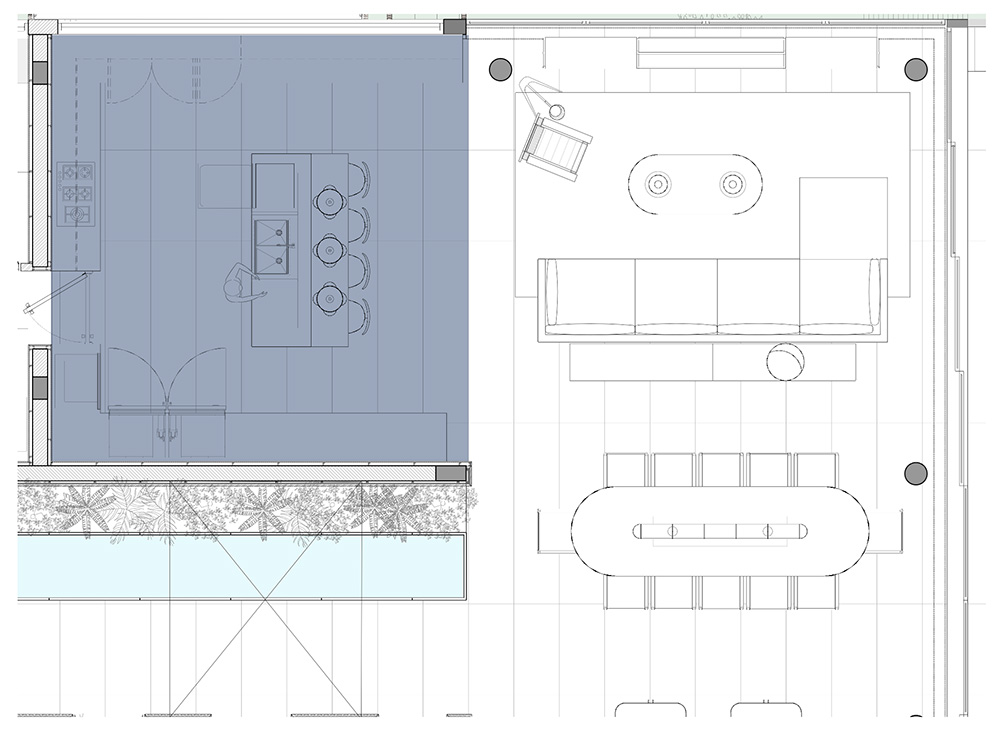Select the gray column near the dining table

click(916, 474)
